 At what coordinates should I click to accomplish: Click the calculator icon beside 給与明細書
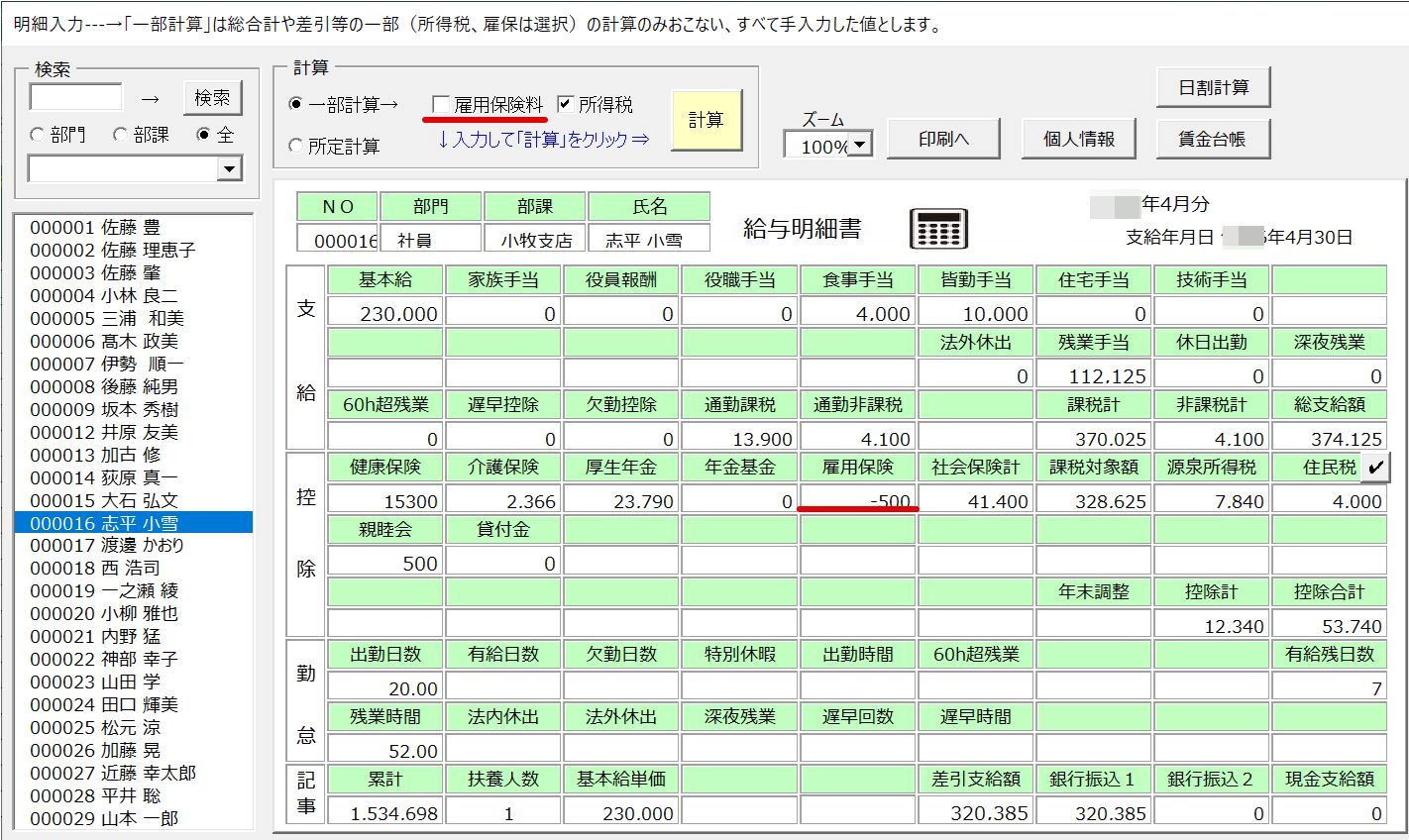pos(937,230)
